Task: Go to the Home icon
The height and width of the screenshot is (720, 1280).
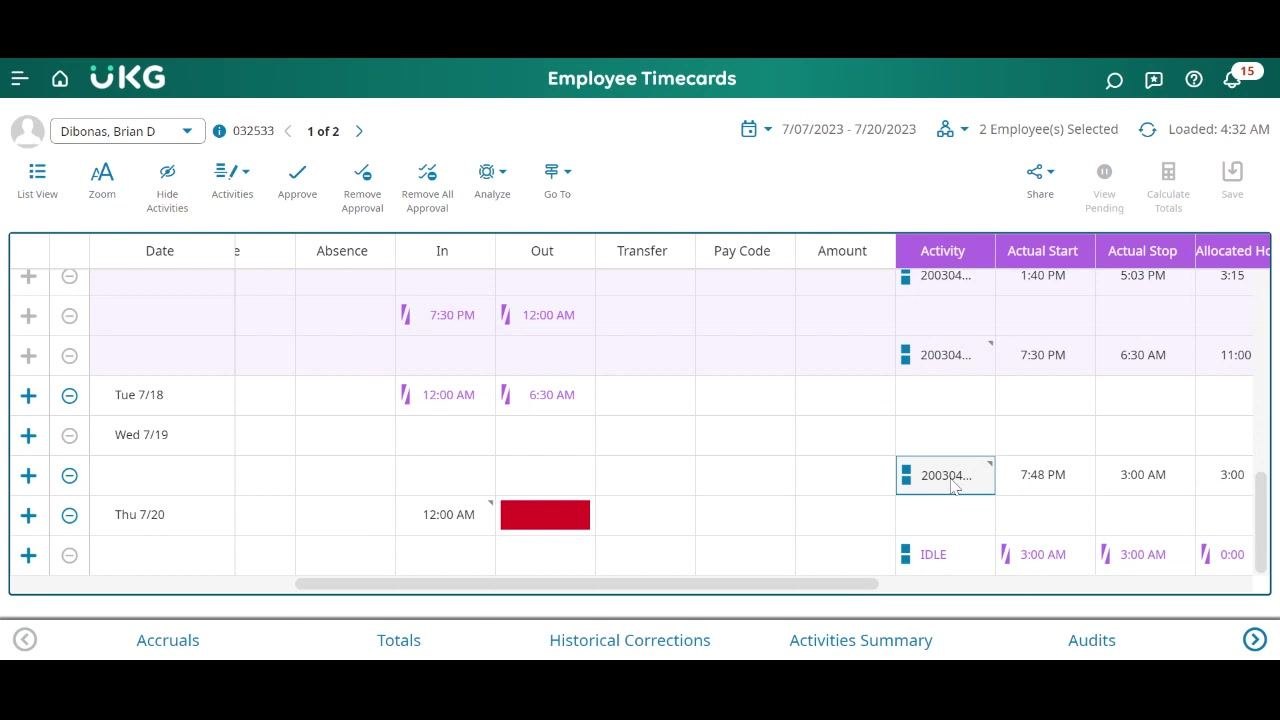Action: coord(60,78)
